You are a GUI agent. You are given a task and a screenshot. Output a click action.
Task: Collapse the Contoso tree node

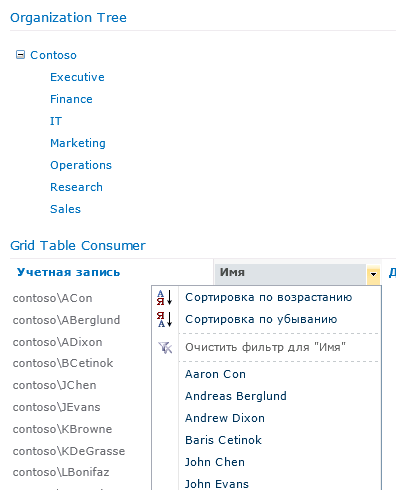point(20,55)
